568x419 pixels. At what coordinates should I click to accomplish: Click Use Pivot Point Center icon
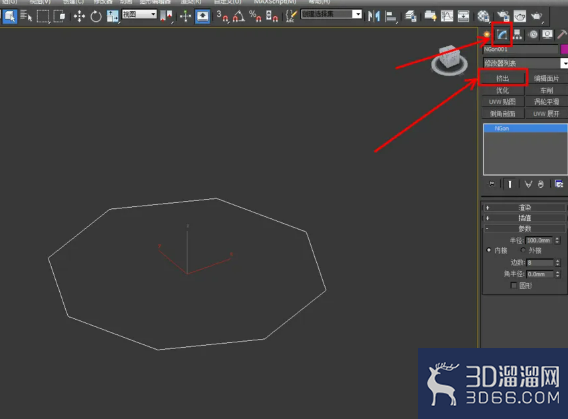(166, 16)
